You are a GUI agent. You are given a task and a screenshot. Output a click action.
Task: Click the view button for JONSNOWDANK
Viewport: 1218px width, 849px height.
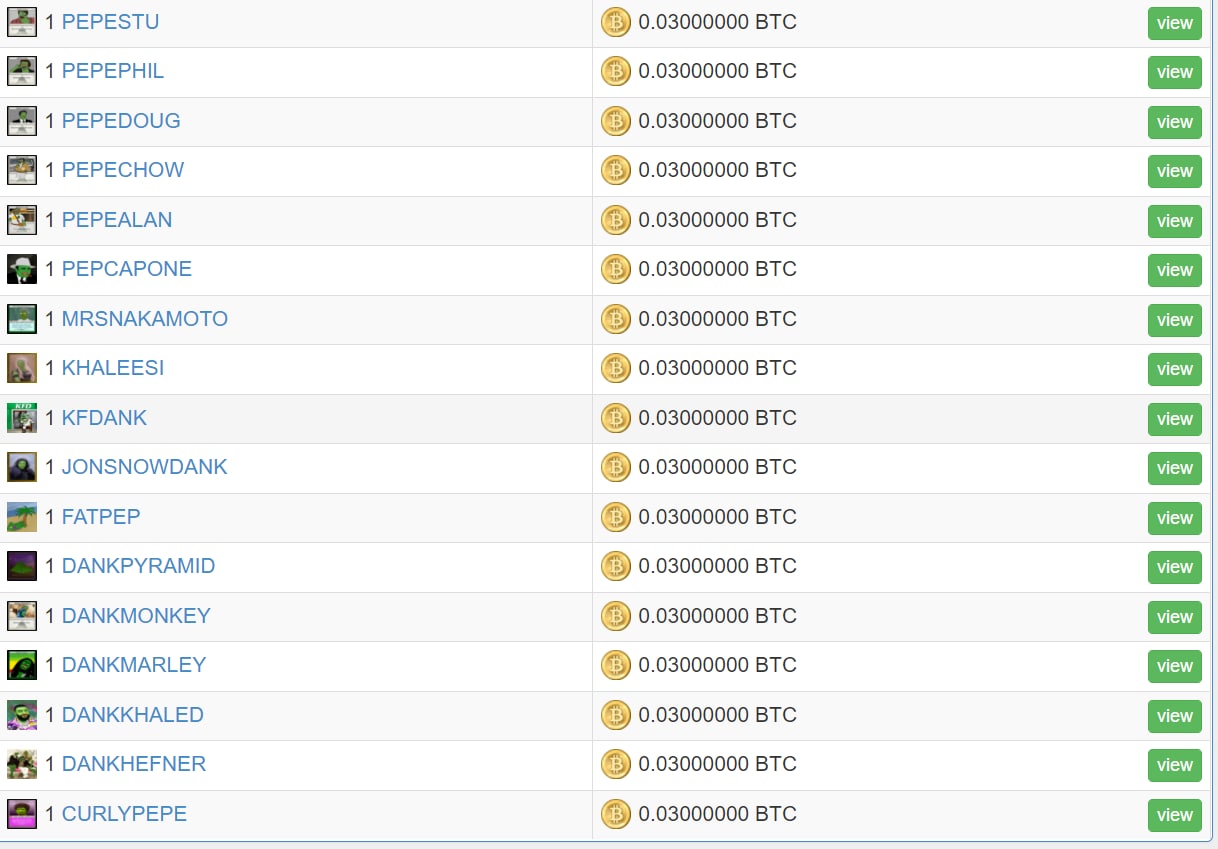[1175, 468]
